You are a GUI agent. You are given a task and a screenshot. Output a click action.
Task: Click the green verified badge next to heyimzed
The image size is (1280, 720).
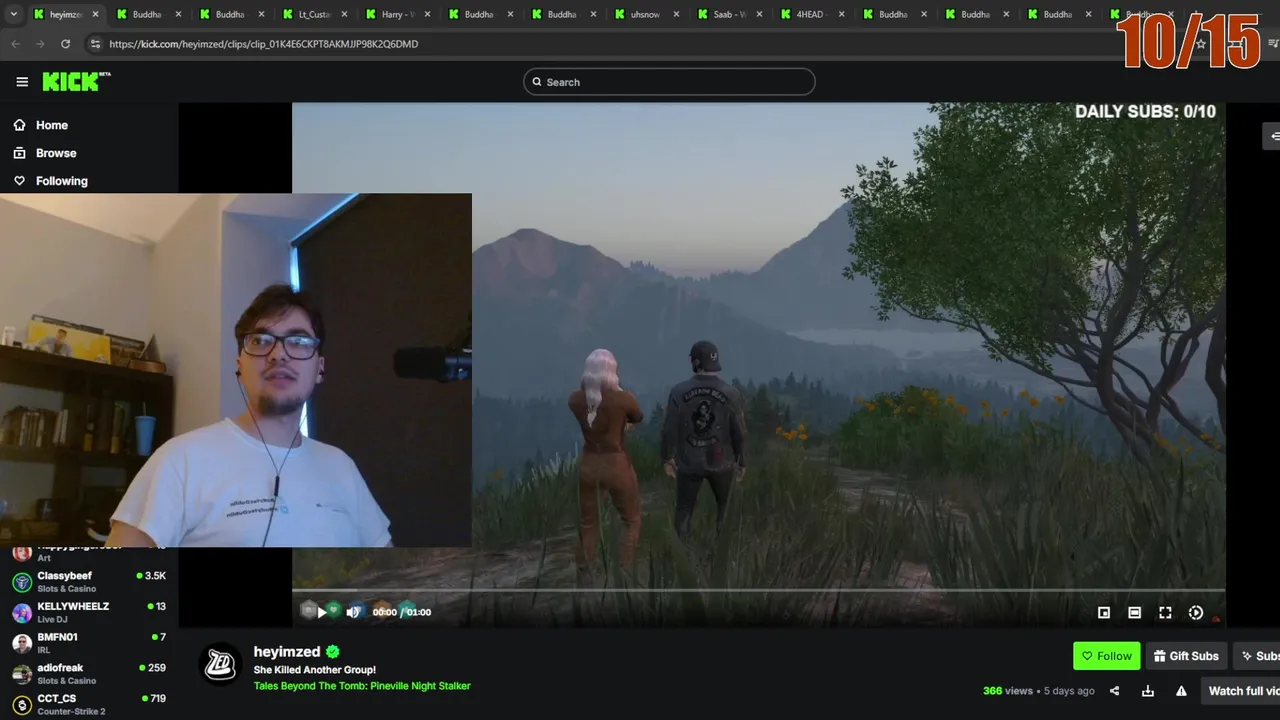(x=333, y=652)
